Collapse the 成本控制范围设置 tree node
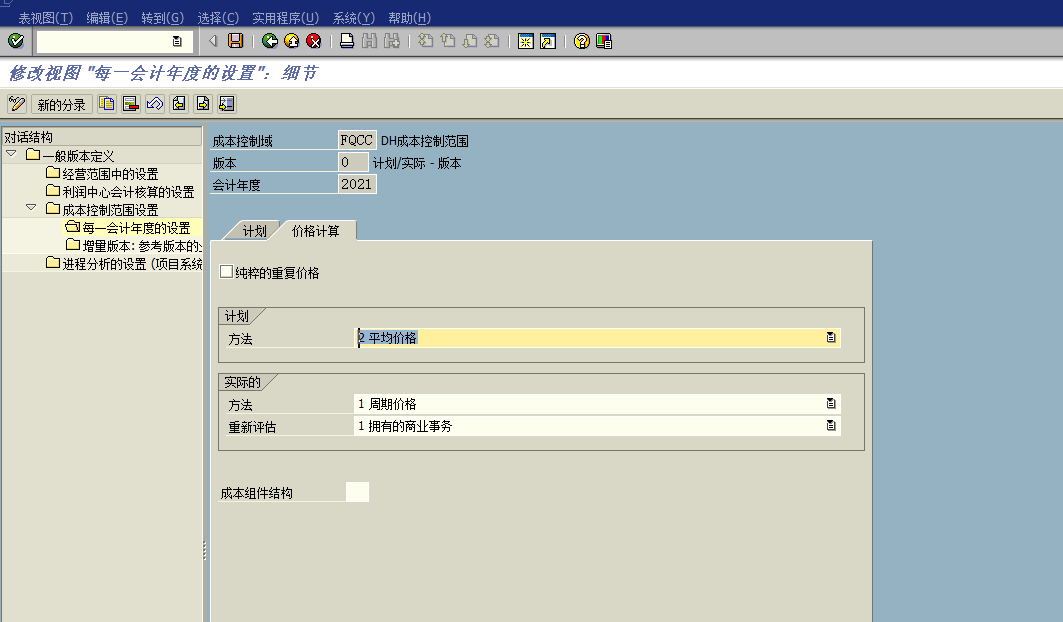 click(31, 208)
